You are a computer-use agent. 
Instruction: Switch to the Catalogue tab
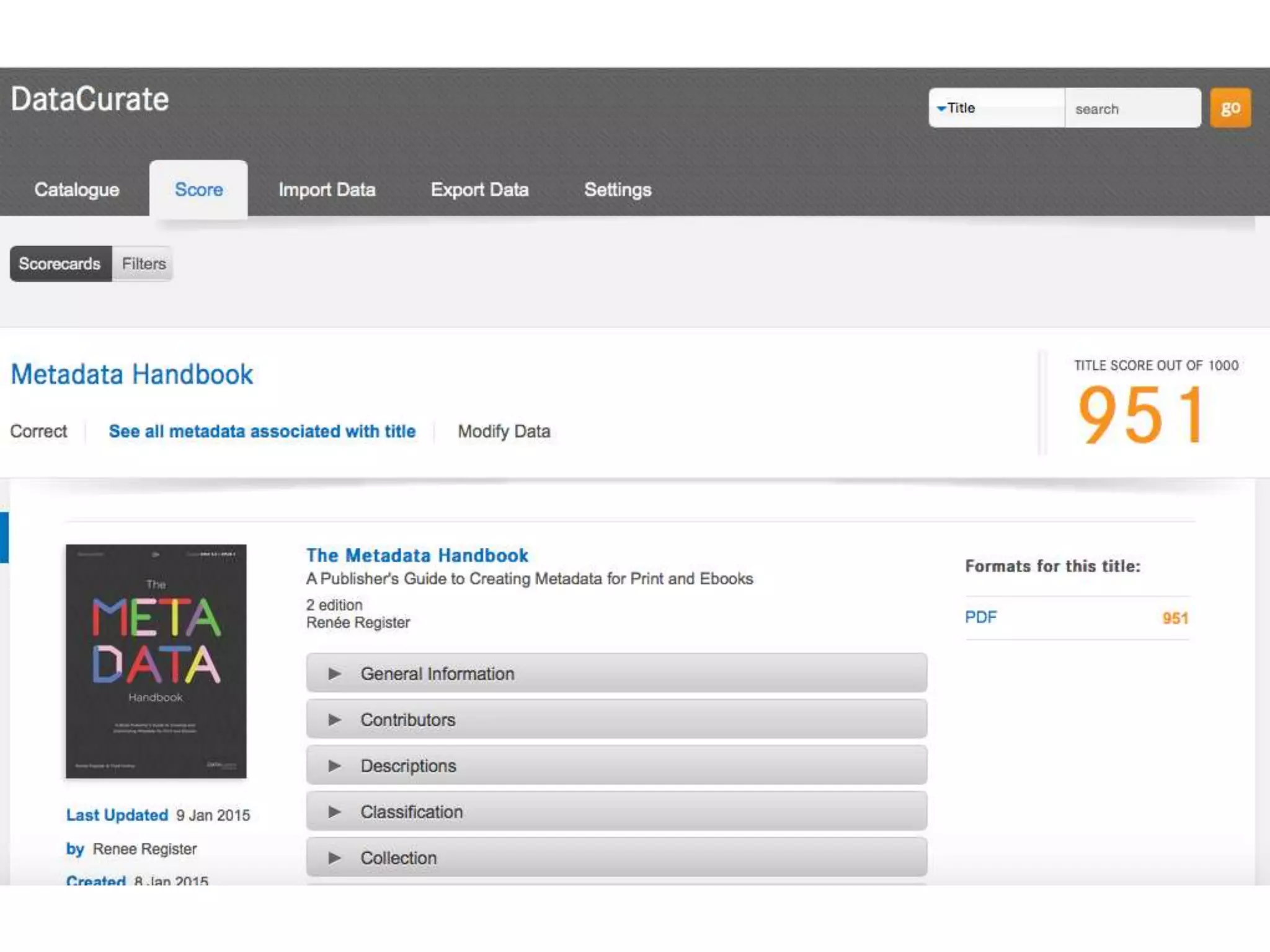tap(77, 190)
